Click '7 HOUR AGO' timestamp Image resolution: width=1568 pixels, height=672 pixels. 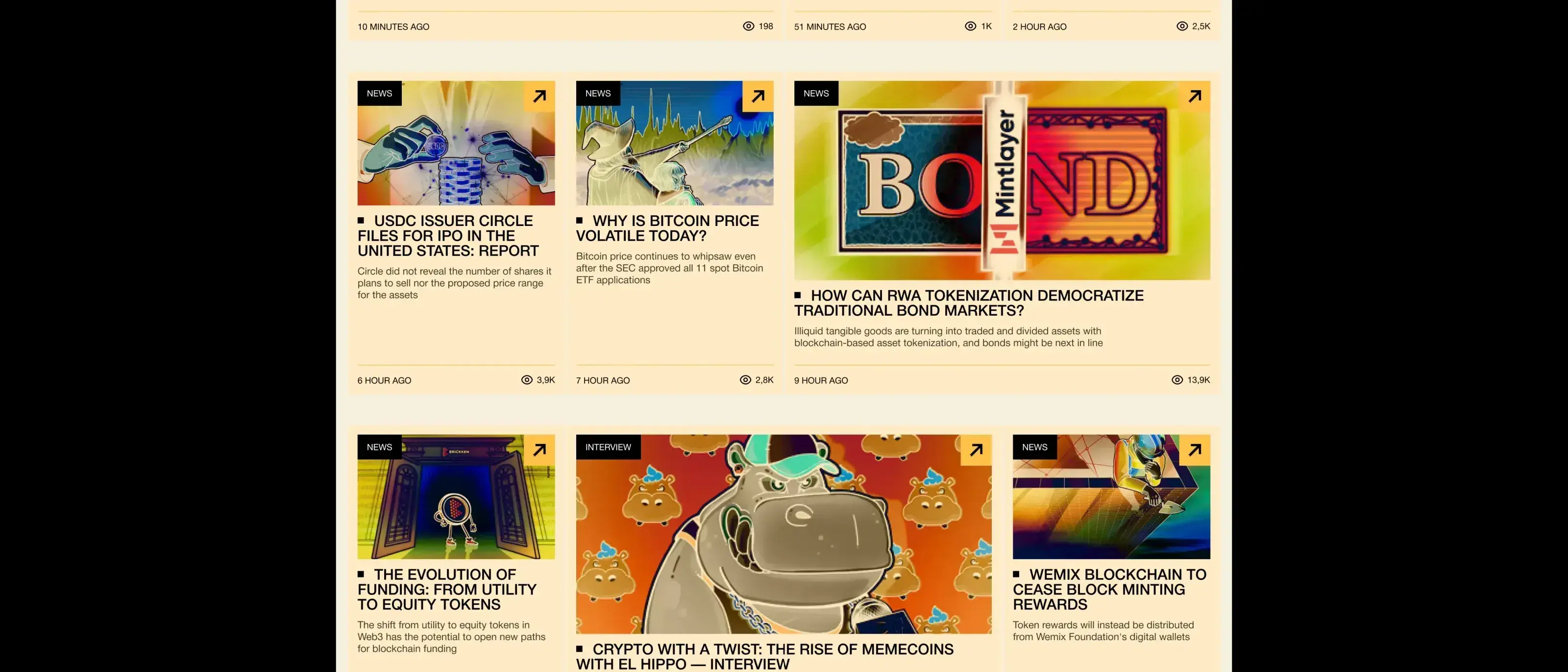[603, 380]
